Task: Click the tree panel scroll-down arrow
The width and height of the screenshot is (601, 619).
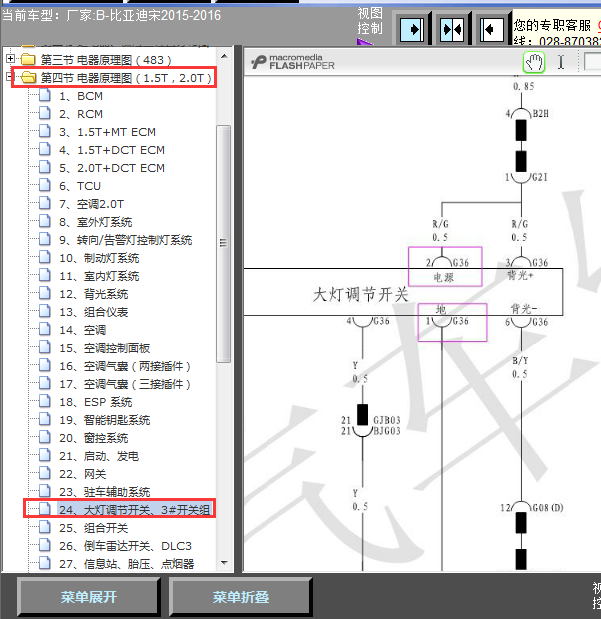Action: 224,563
